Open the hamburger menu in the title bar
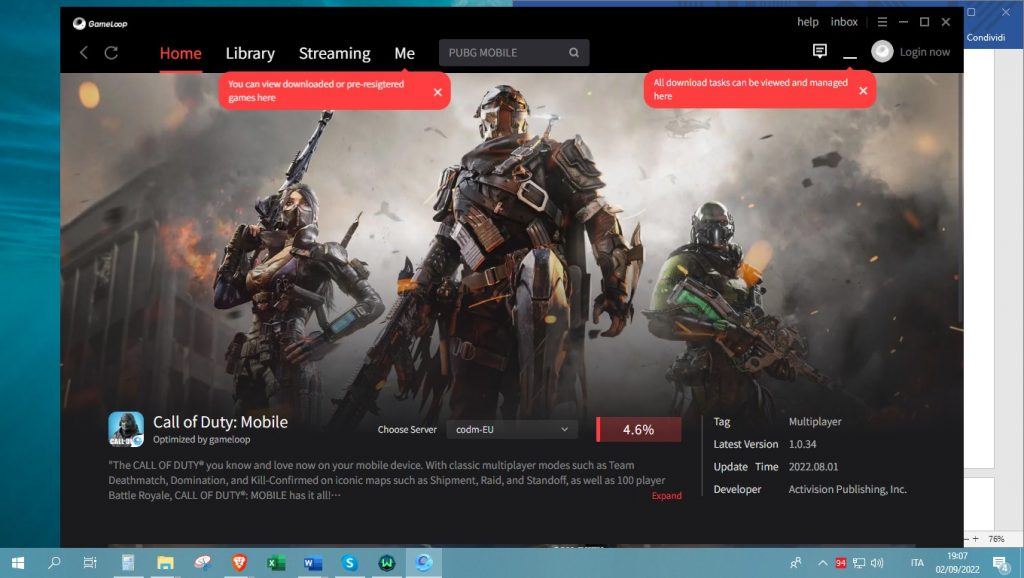Image resolution: width=1024 pixels, height=578 pixels. coord(882,21)
